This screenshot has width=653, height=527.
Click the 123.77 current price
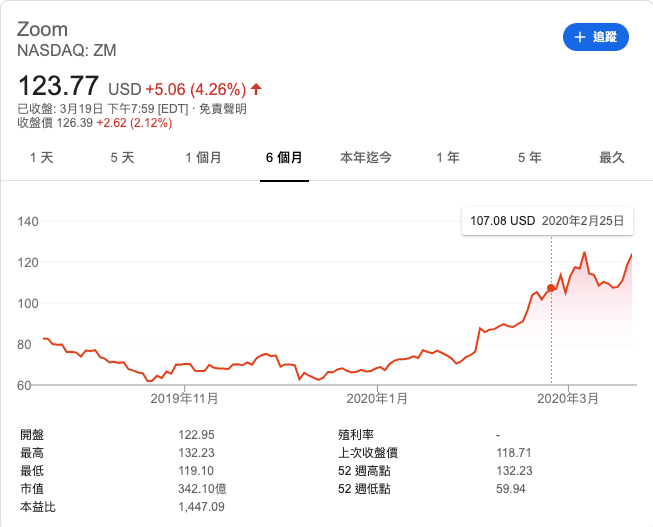[x=58, y=86]
